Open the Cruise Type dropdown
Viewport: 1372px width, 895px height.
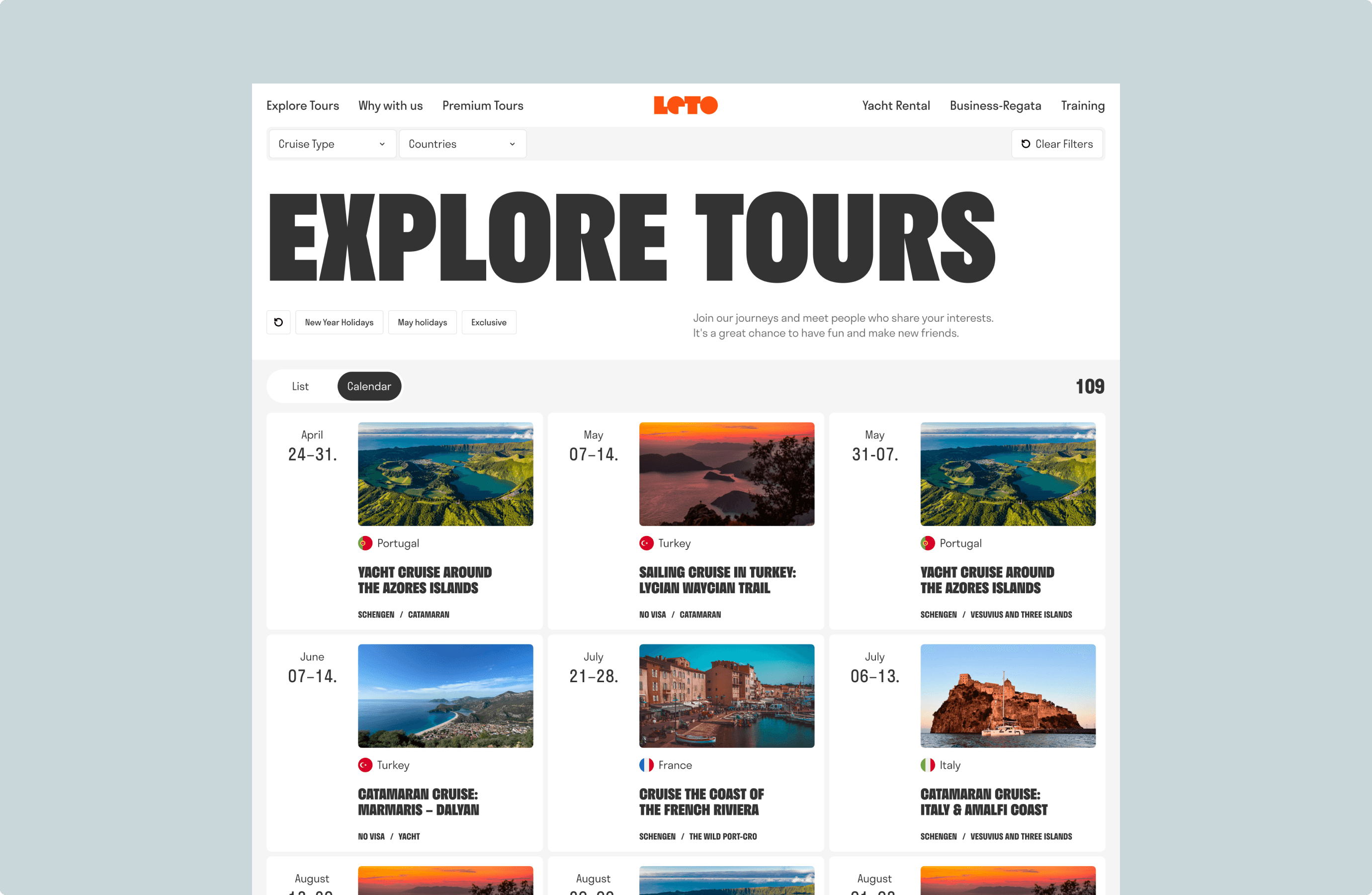pyautogui.click(x=332, y=144)
